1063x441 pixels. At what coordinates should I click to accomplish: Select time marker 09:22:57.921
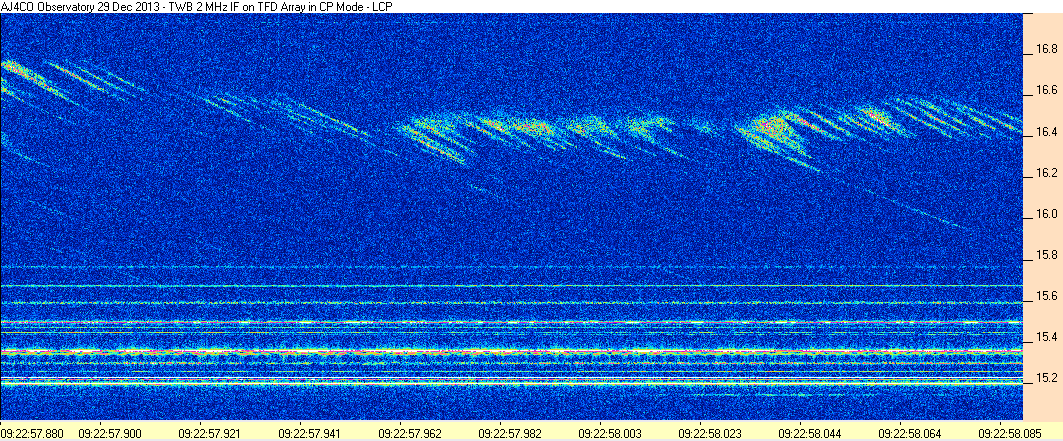point(210,431)
